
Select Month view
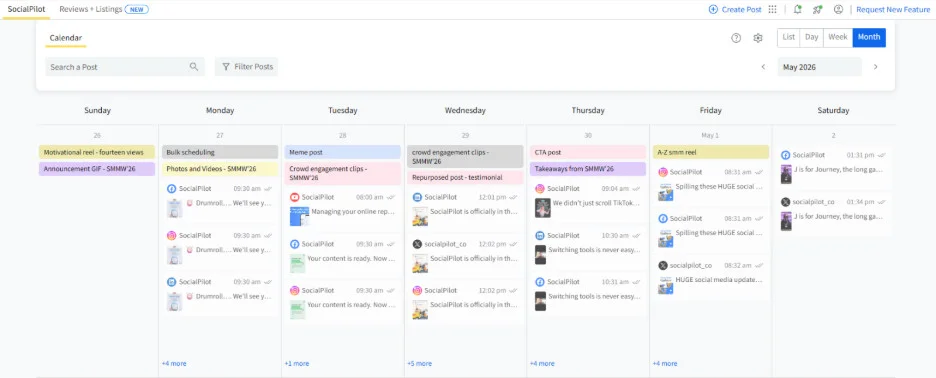tap(869, 37)
